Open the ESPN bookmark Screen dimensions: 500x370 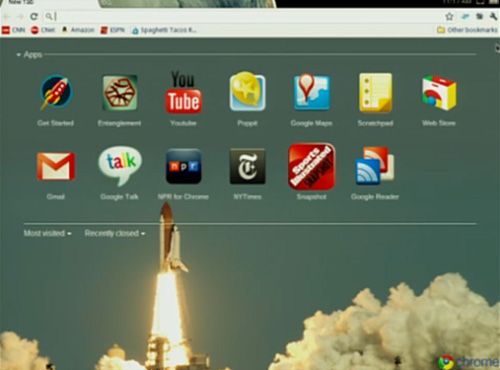point(112,30)
